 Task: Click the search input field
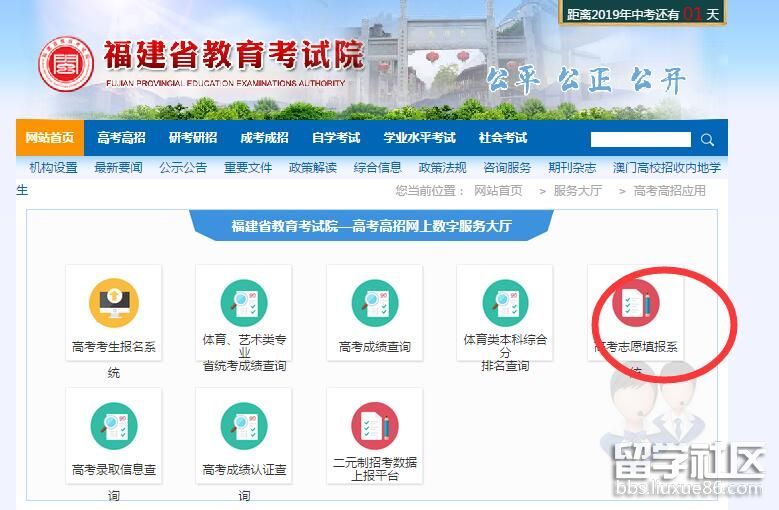coord(640,140)
